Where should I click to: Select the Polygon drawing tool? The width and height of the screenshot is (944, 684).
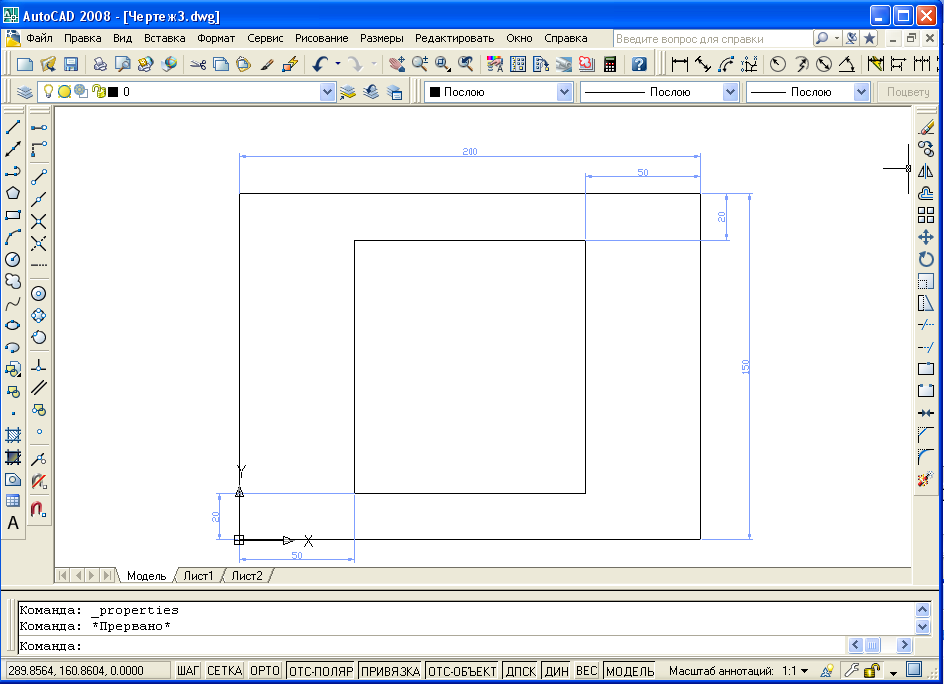coord(13,193)
